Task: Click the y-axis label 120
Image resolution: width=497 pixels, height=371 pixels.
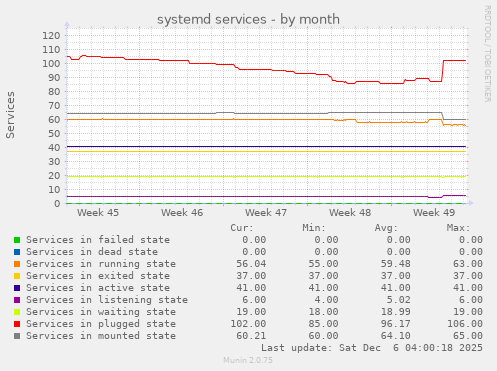Action: (x=51, y=36)
